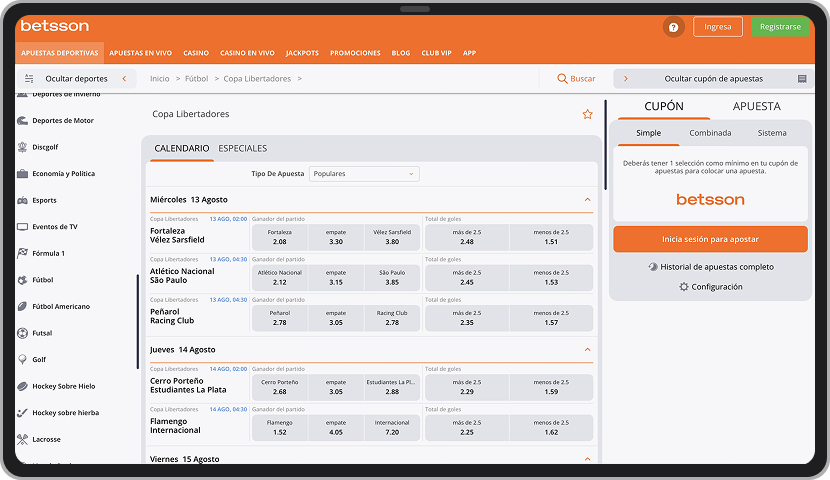Click Fútbol breadcrumb link

[196, 79]
